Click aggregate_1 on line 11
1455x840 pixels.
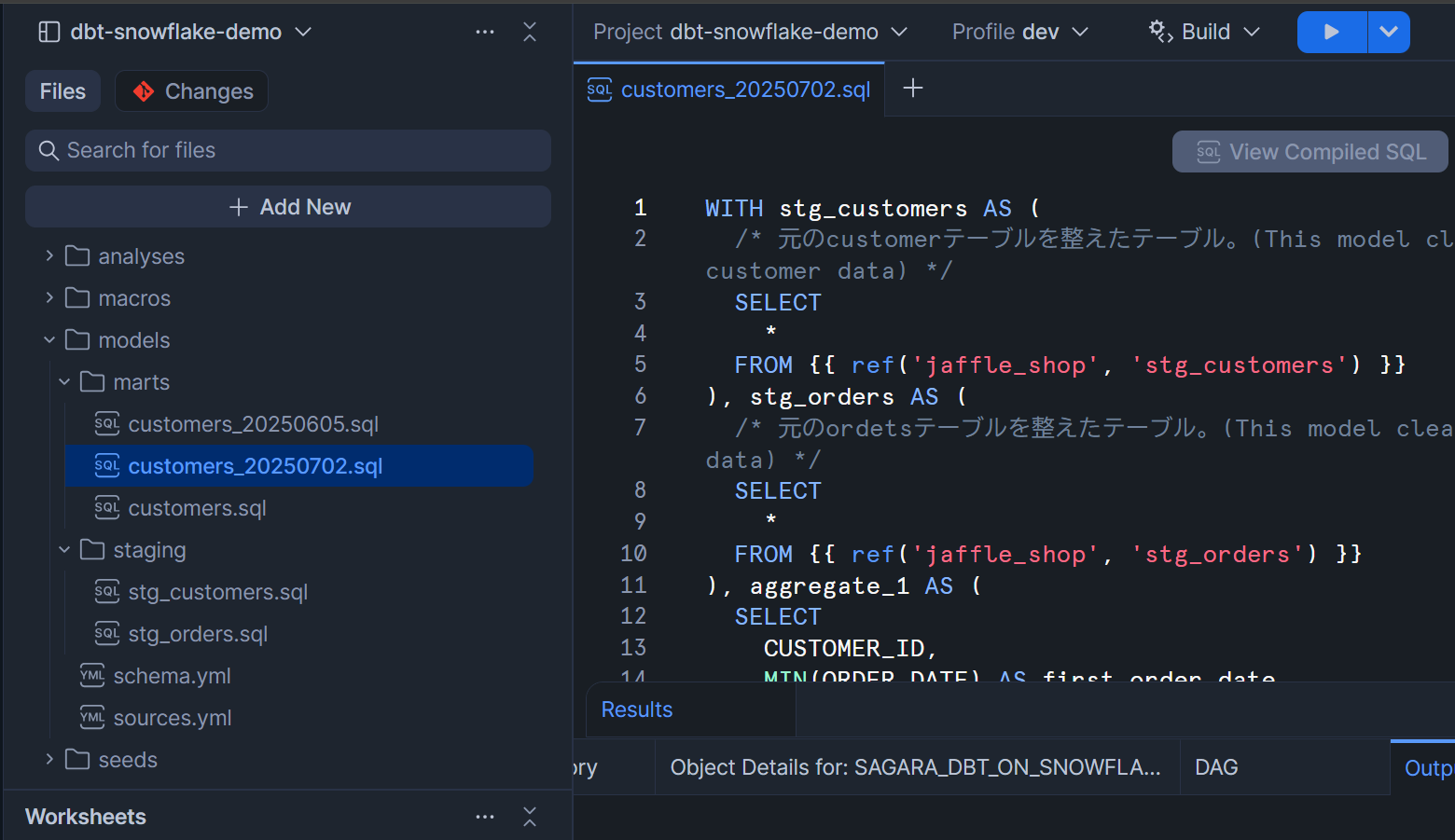[x=829, y=586]
